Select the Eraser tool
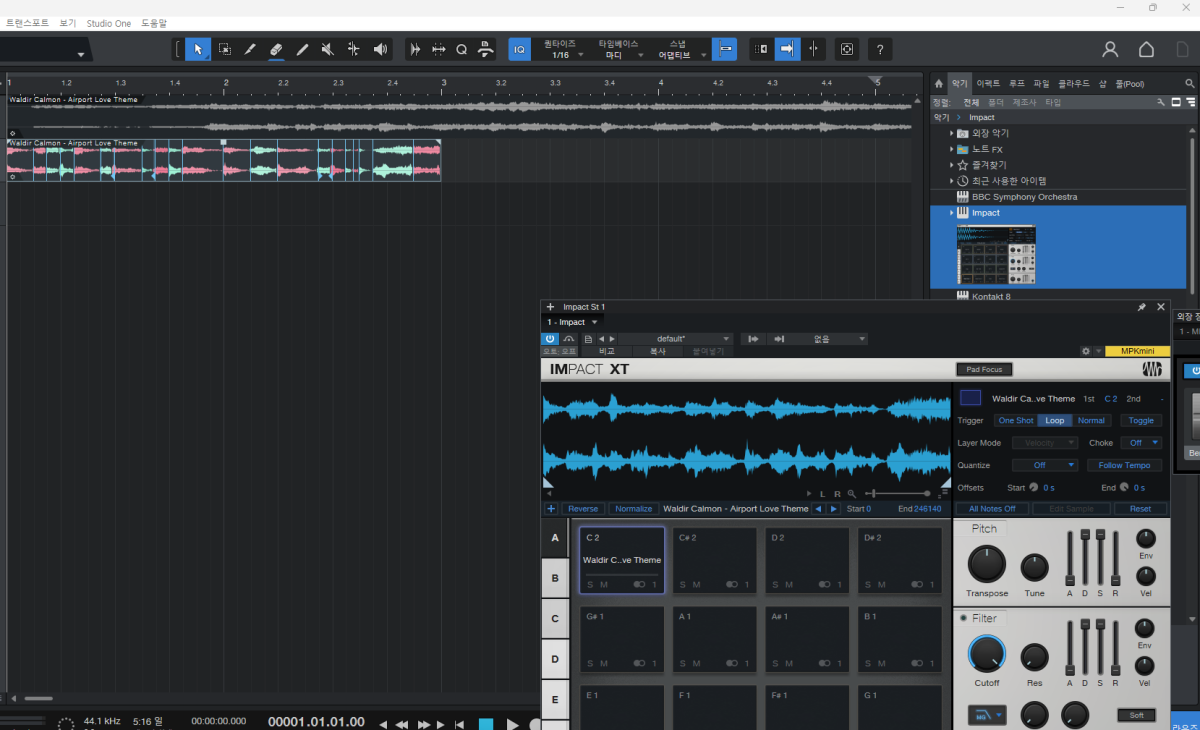The image size is (1200, 730). [276, 49]
